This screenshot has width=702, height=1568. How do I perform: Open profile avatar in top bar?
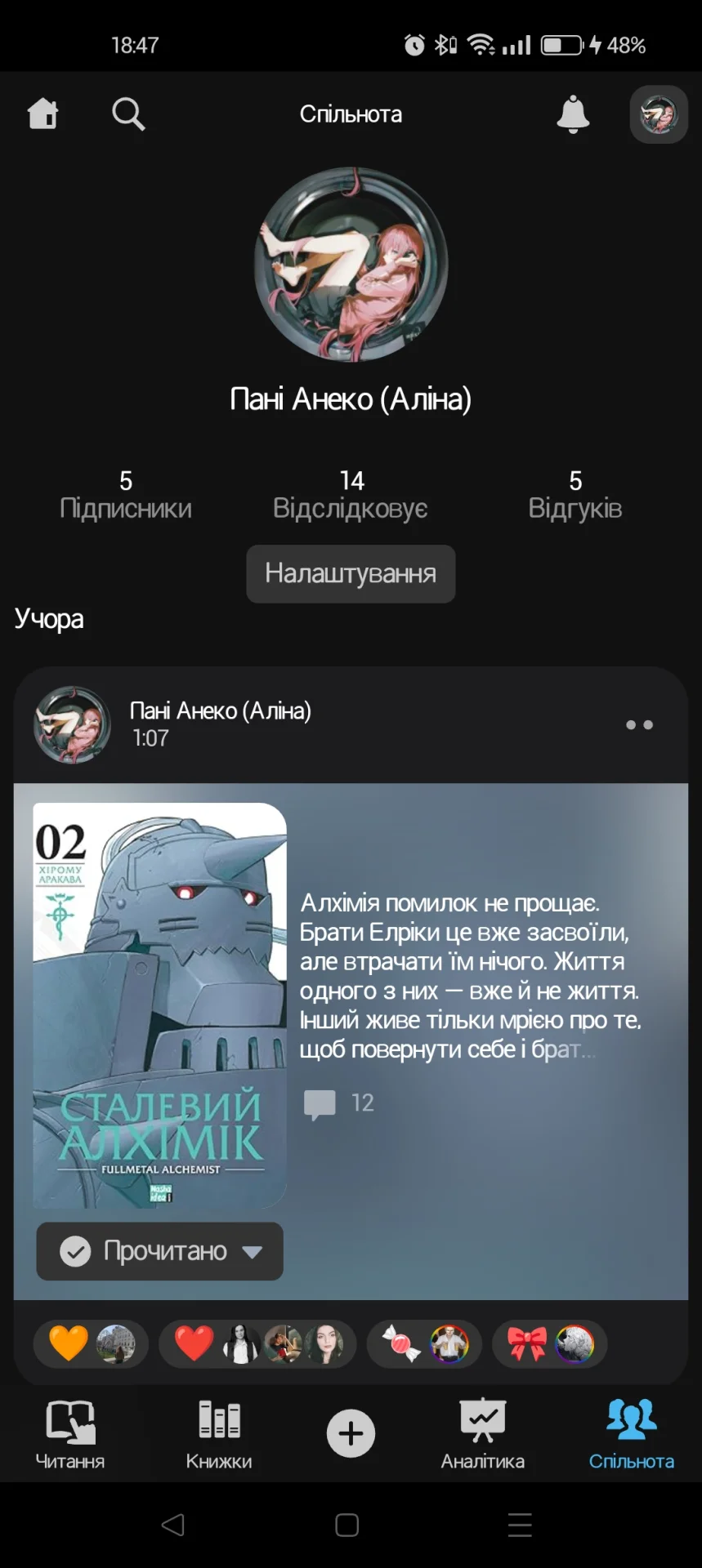(x=659, y=114)
